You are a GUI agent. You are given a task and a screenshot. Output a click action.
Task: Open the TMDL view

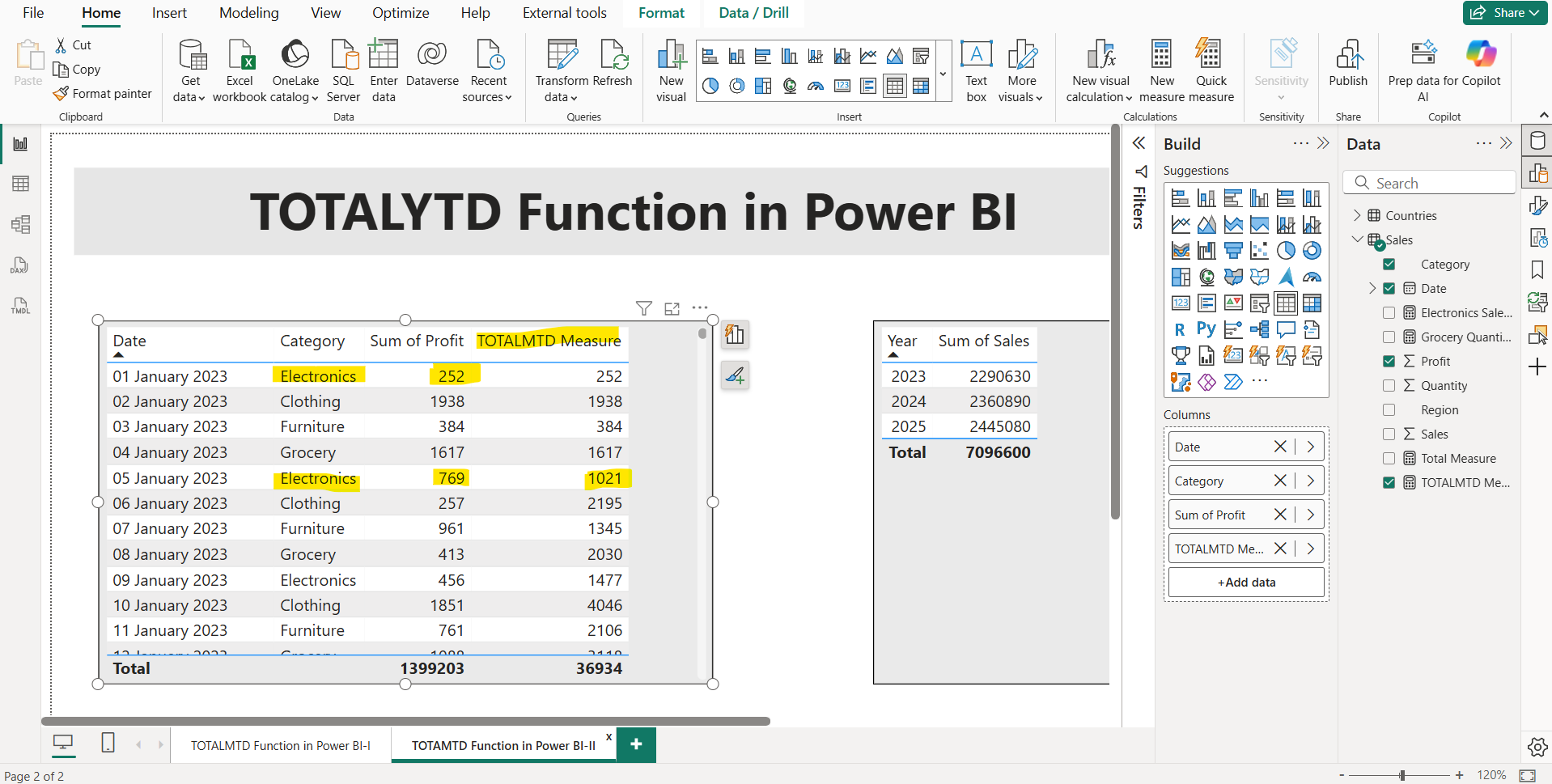click(19, 306)
